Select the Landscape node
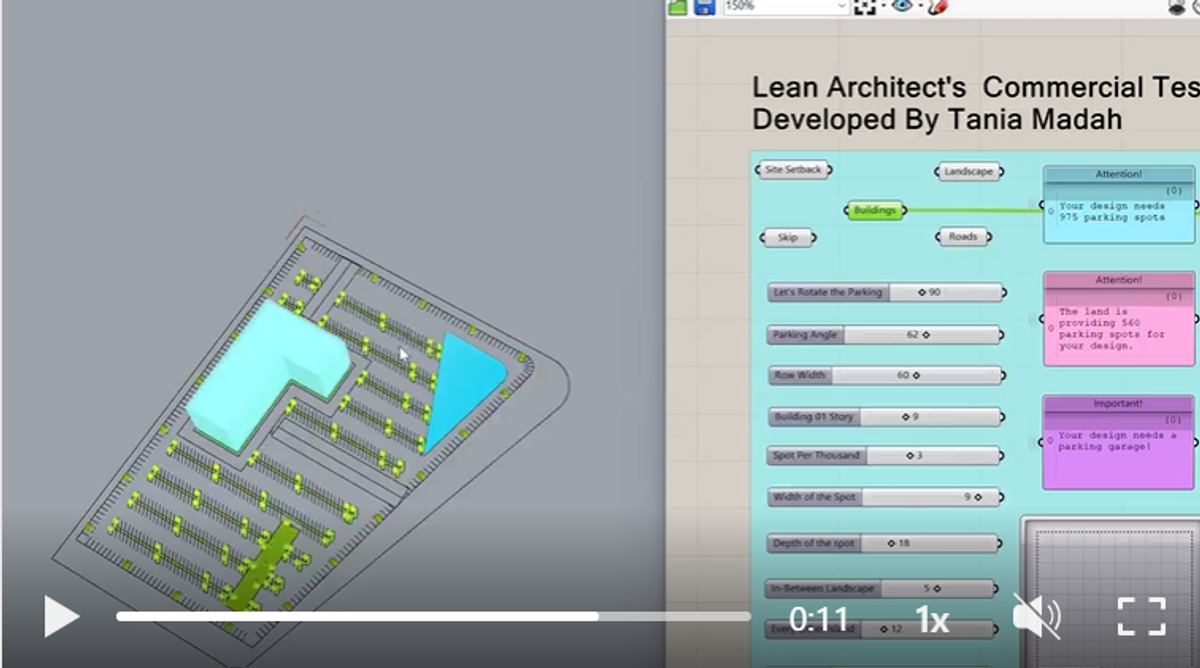1200x668 pixels. coord(969,171)
